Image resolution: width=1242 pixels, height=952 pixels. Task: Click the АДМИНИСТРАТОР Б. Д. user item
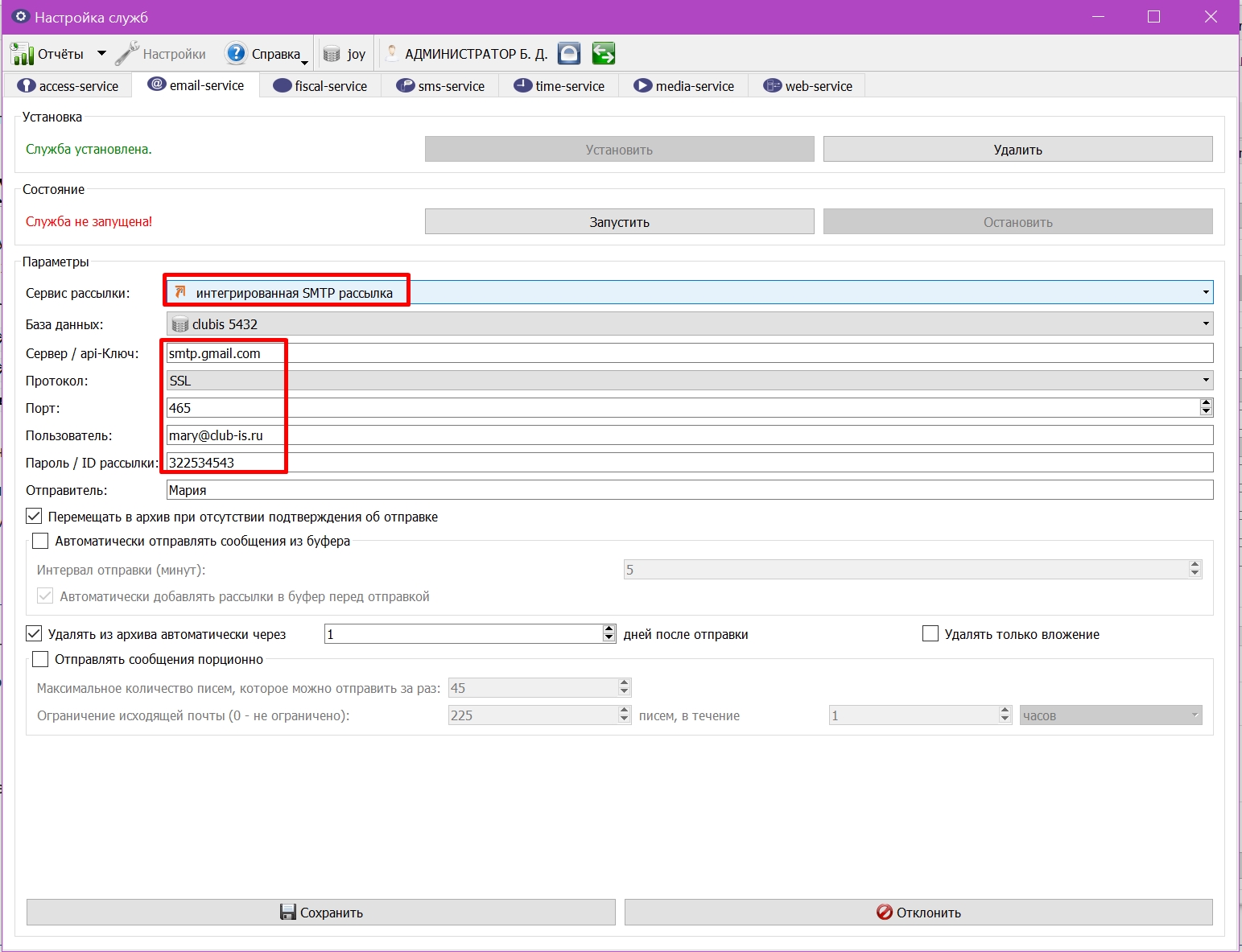point(467,54)
